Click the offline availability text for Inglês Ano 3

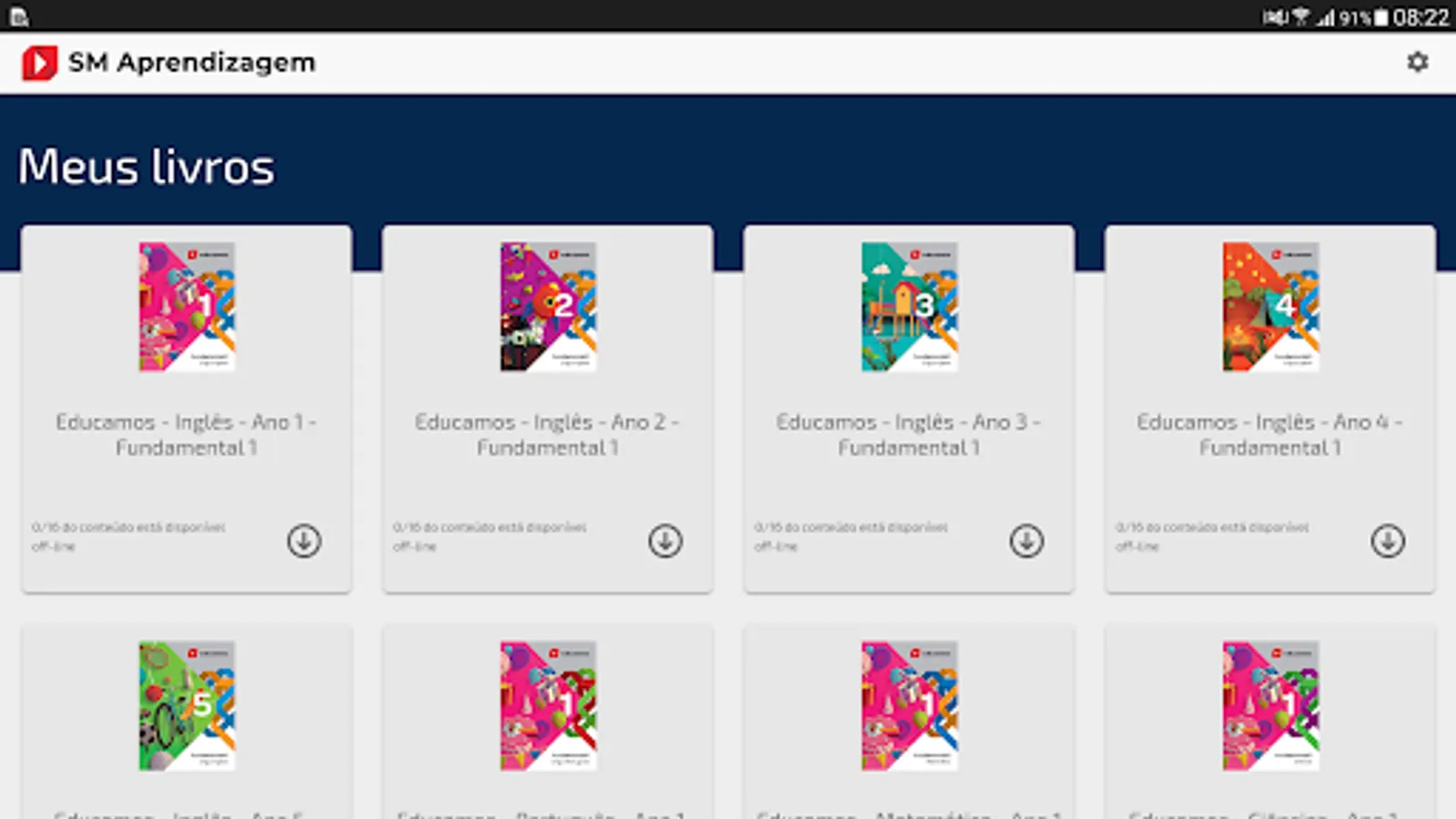(851, 536)
